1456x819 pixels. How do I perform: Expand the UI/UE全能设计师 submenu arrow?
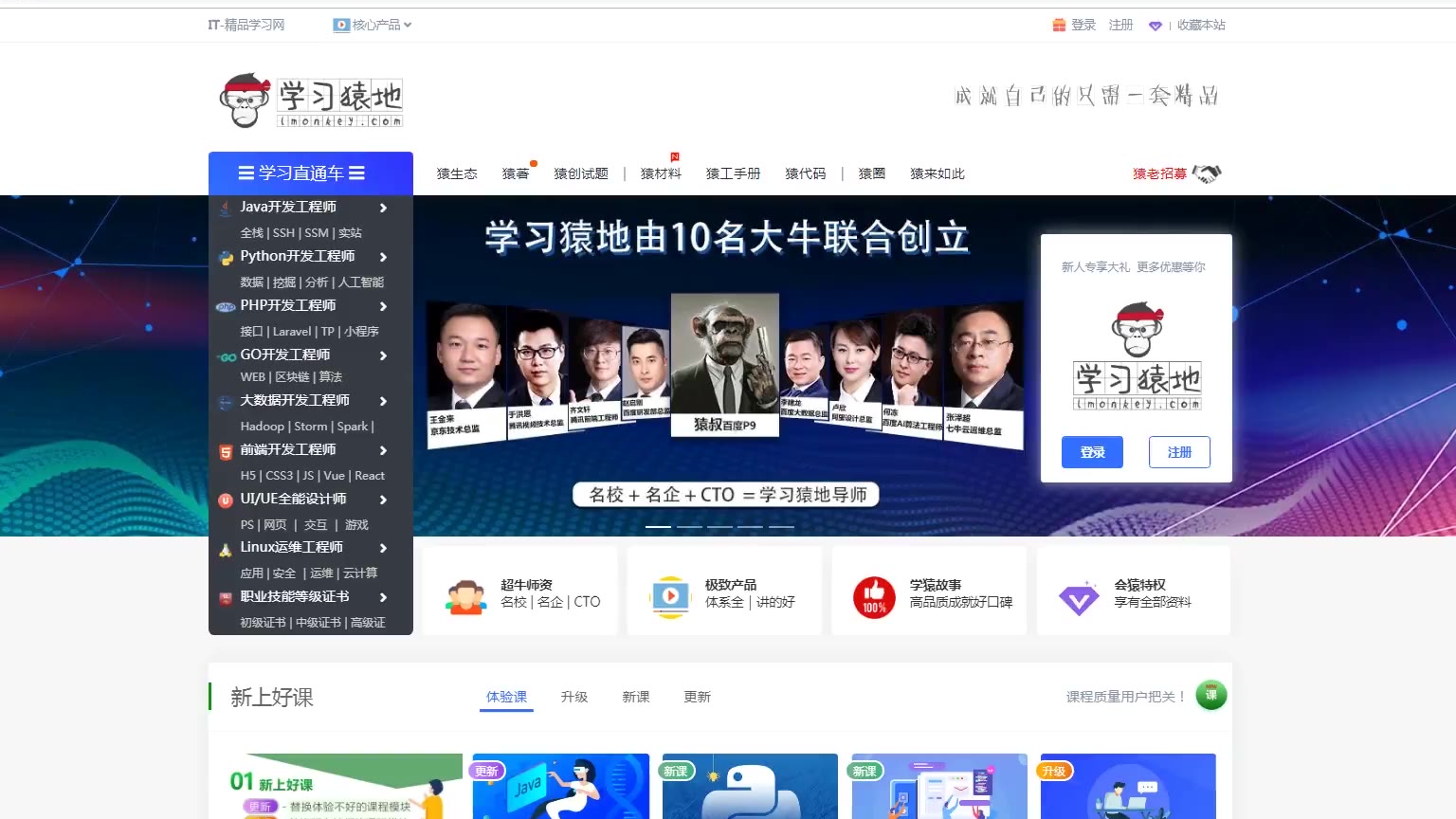(383, 500)
